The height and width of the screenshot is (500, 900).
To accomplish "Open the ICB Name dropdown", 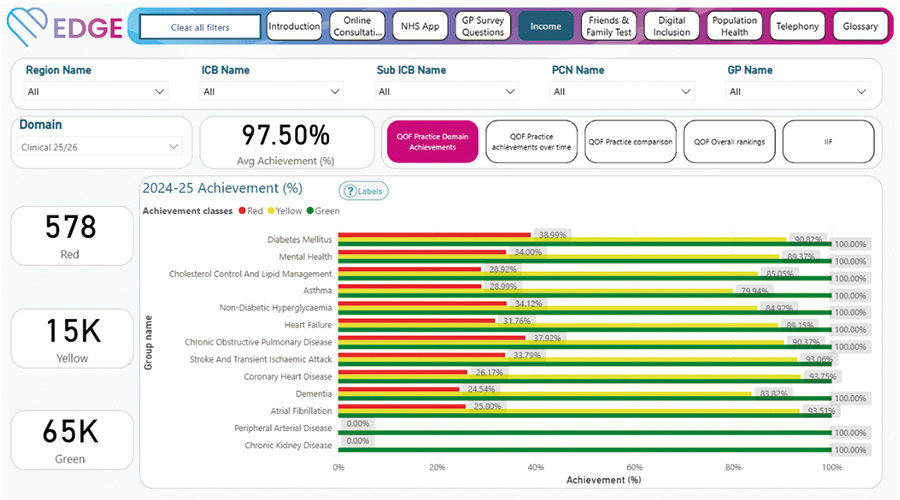I will point(272,91).
